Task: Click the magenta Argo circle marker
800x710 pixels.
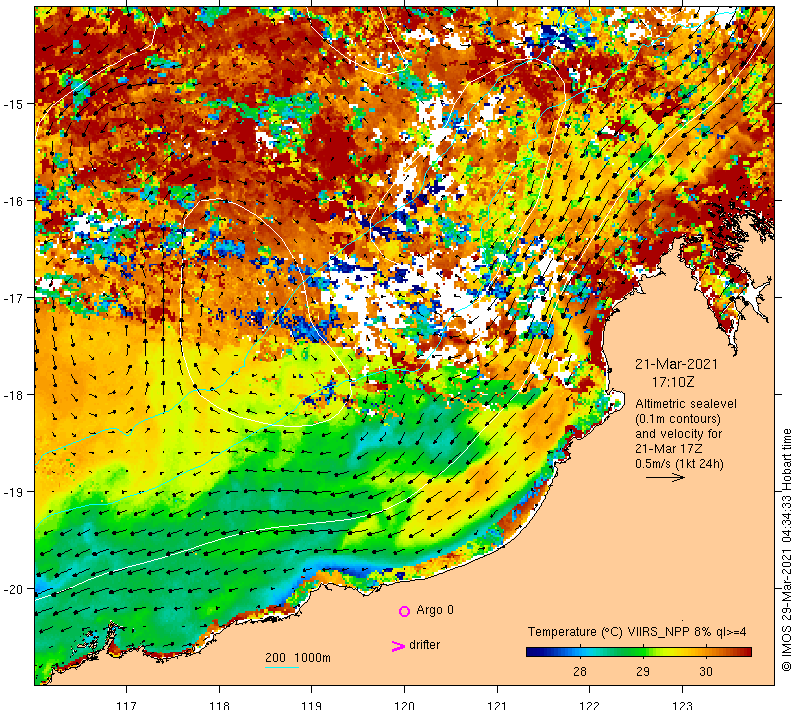Action: tap(404, 611)
